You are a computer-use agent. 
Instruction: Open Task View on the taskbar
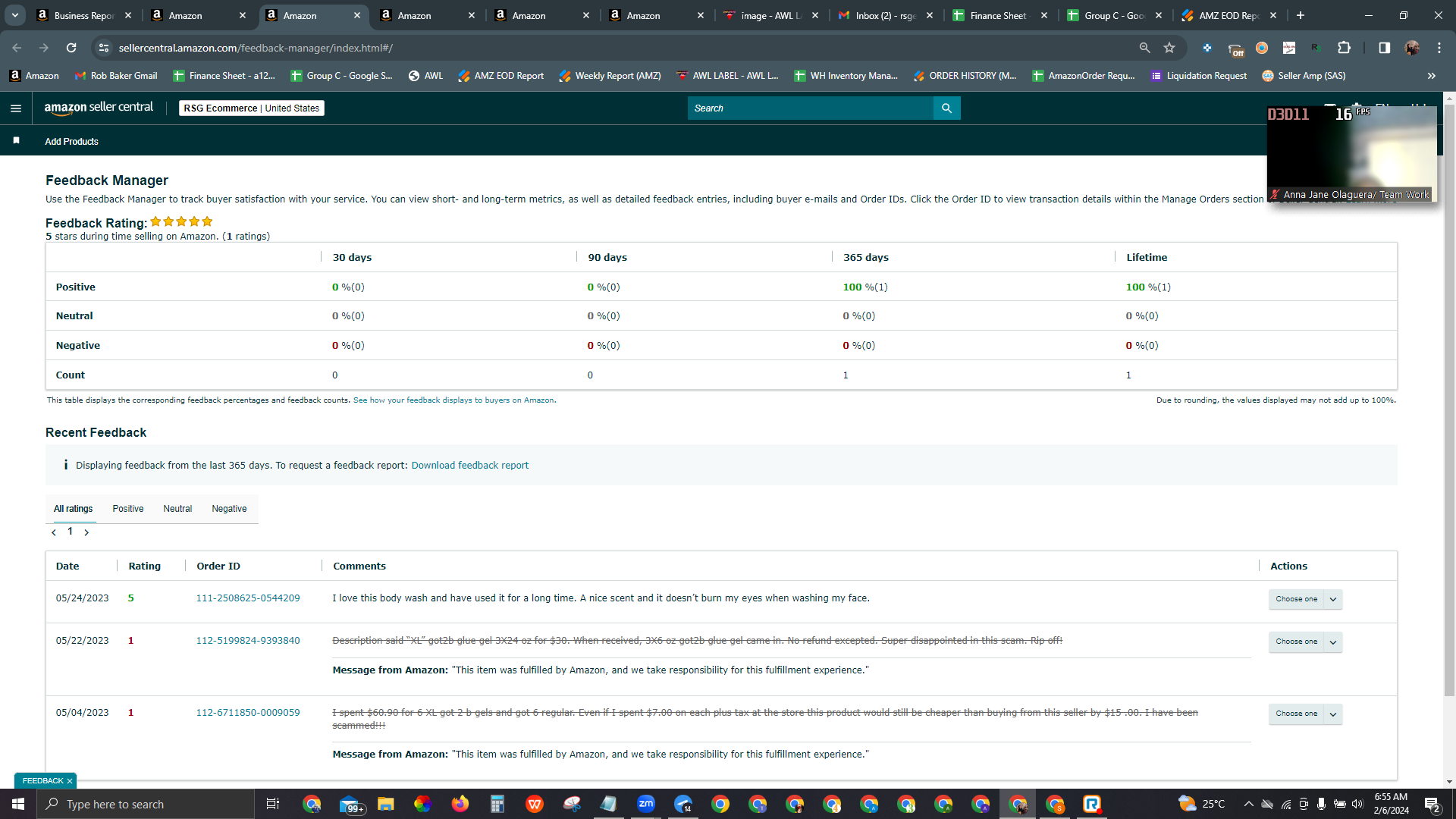click(x=273, y=804)
